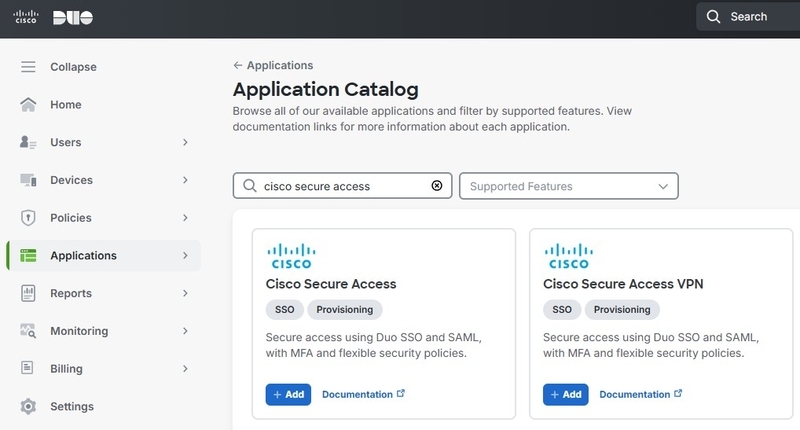The width and height of the screenshot is (800, 430).
Task: Open the header Search field
Action: pos(748,17)
